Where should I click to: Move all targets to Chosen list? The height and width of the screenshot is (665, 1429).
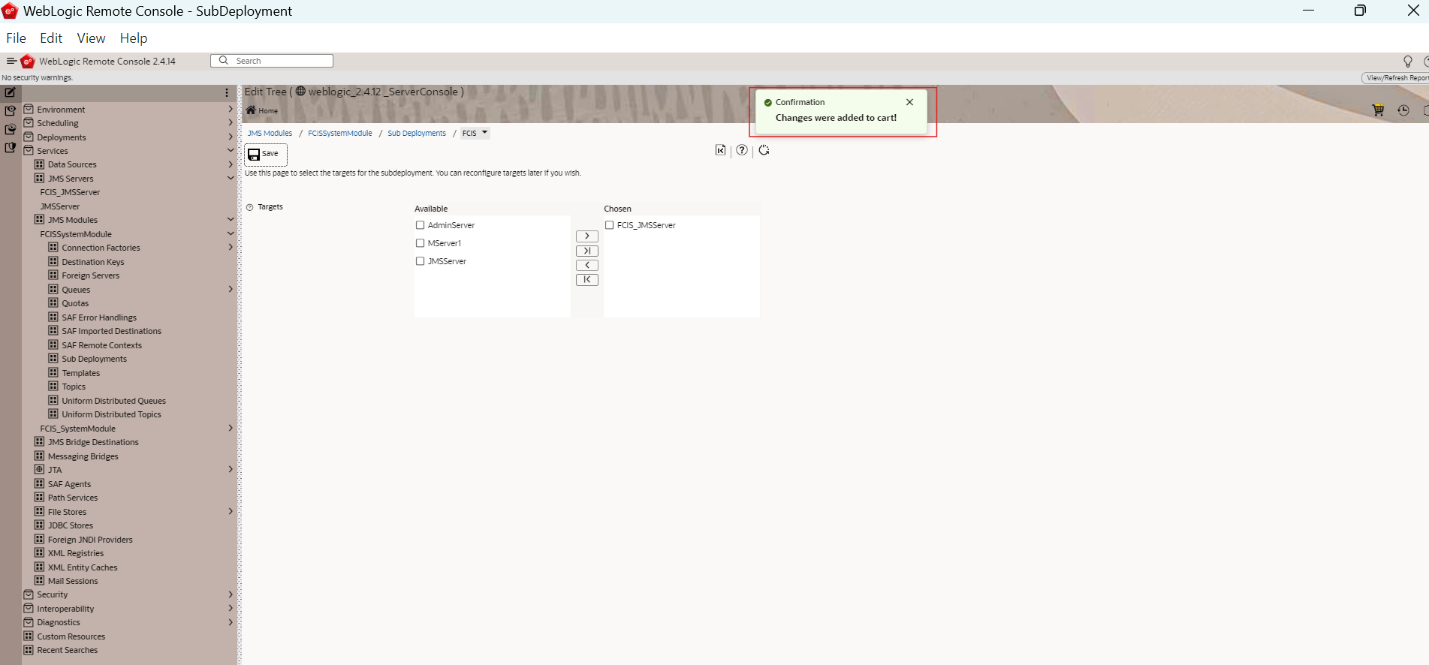[x=587, y=250]
